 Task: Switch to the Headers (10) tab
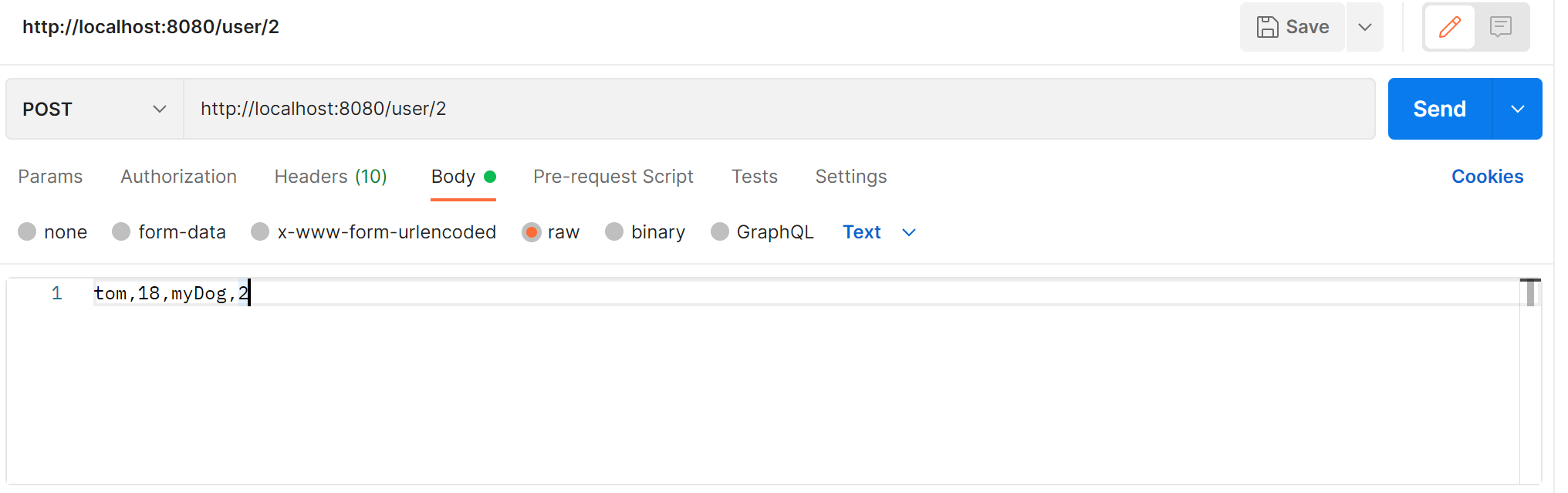330,177
